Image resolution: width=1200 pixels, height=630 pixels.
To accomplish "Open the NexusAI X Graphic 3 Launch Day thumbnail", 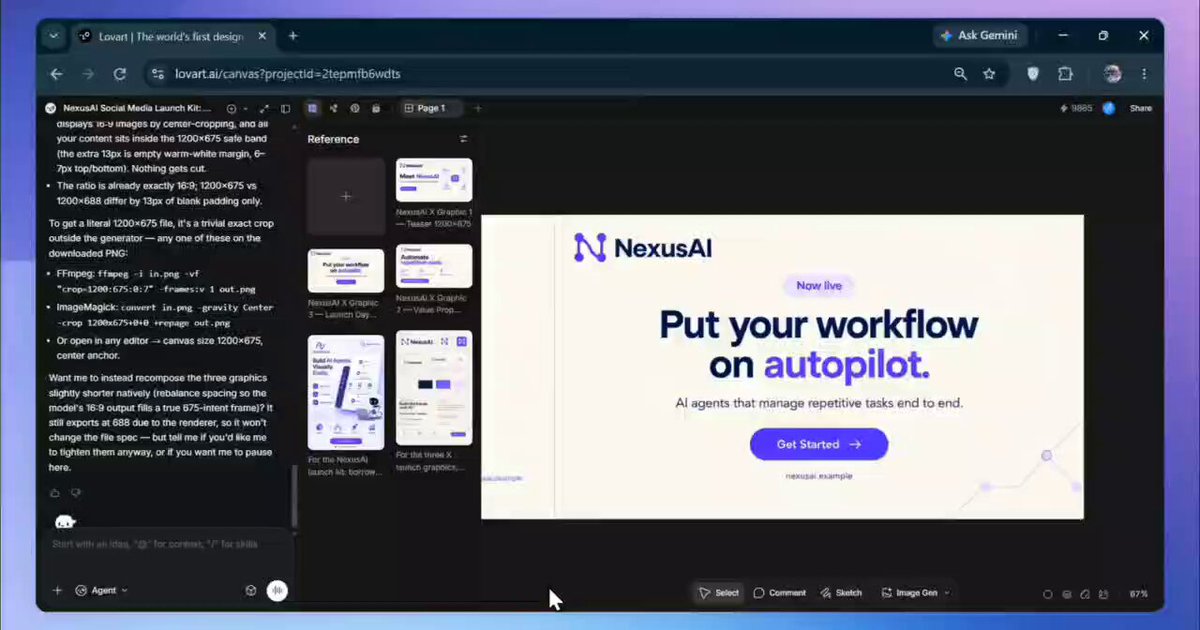I will tap(346, 270).
